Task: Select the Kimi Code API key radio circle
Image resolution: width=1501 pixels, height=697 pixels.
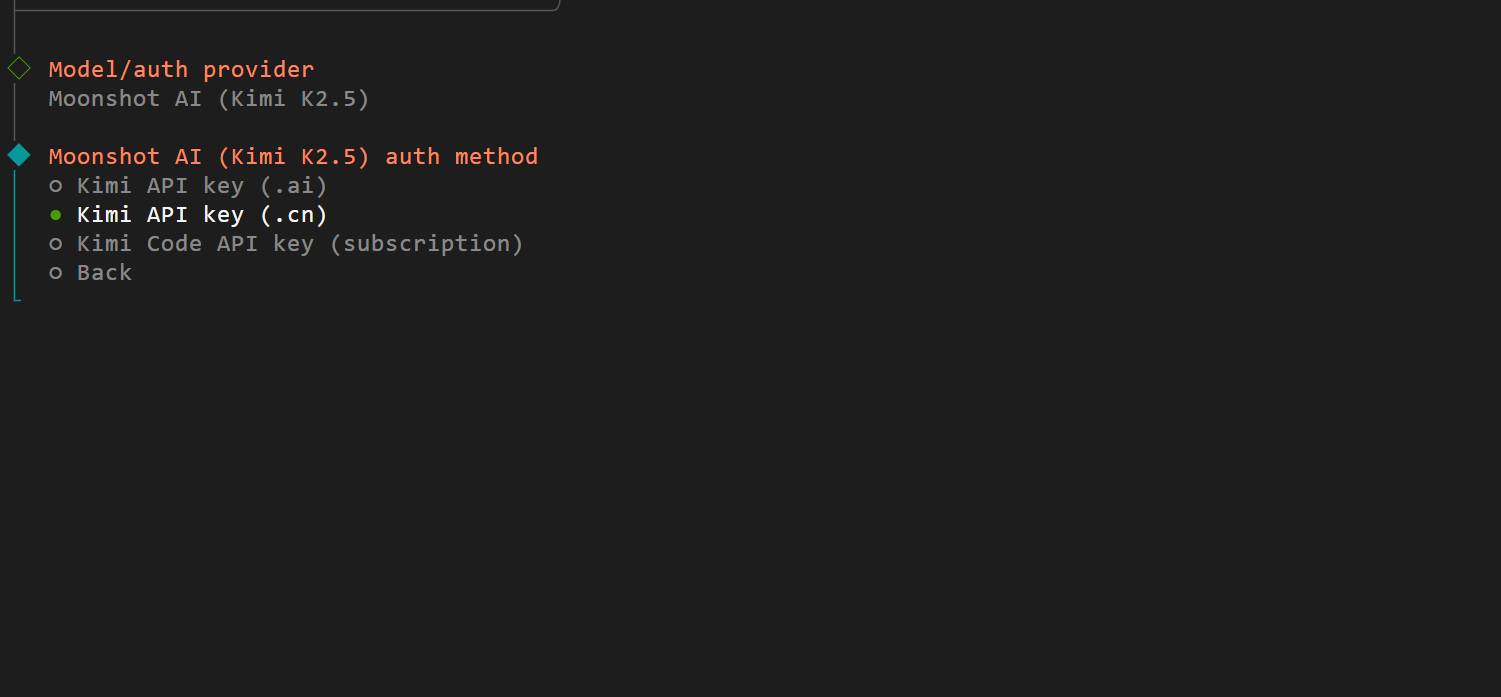Action: [x=56, y=244]
